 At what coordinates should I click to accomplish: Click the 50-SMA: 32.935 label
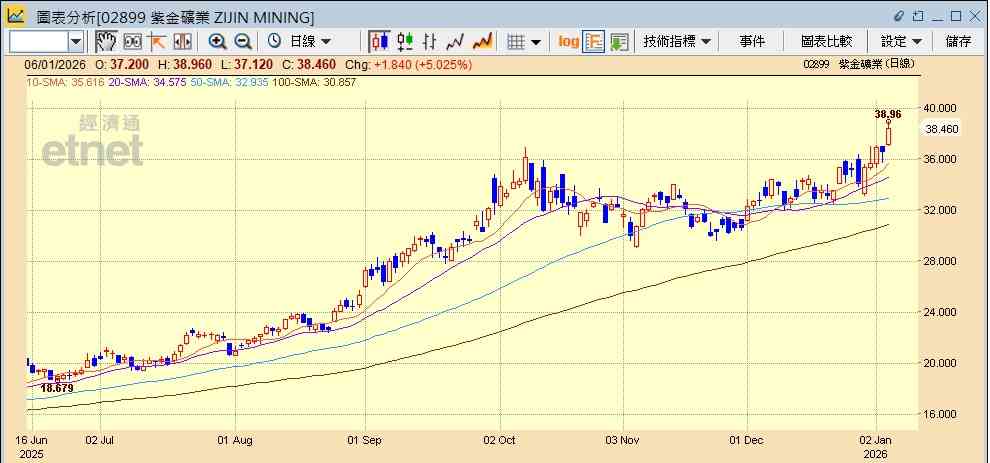228,83
